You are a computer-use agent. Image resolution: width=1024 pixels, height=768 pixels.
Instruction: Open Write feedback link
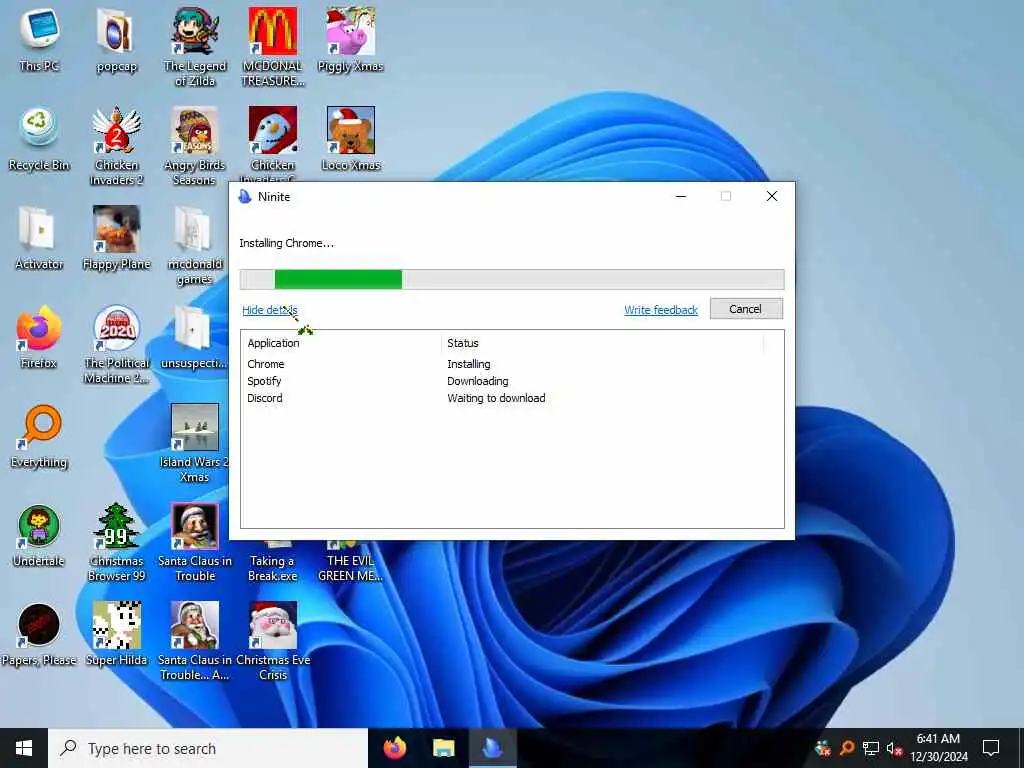(x=661, y=310)
